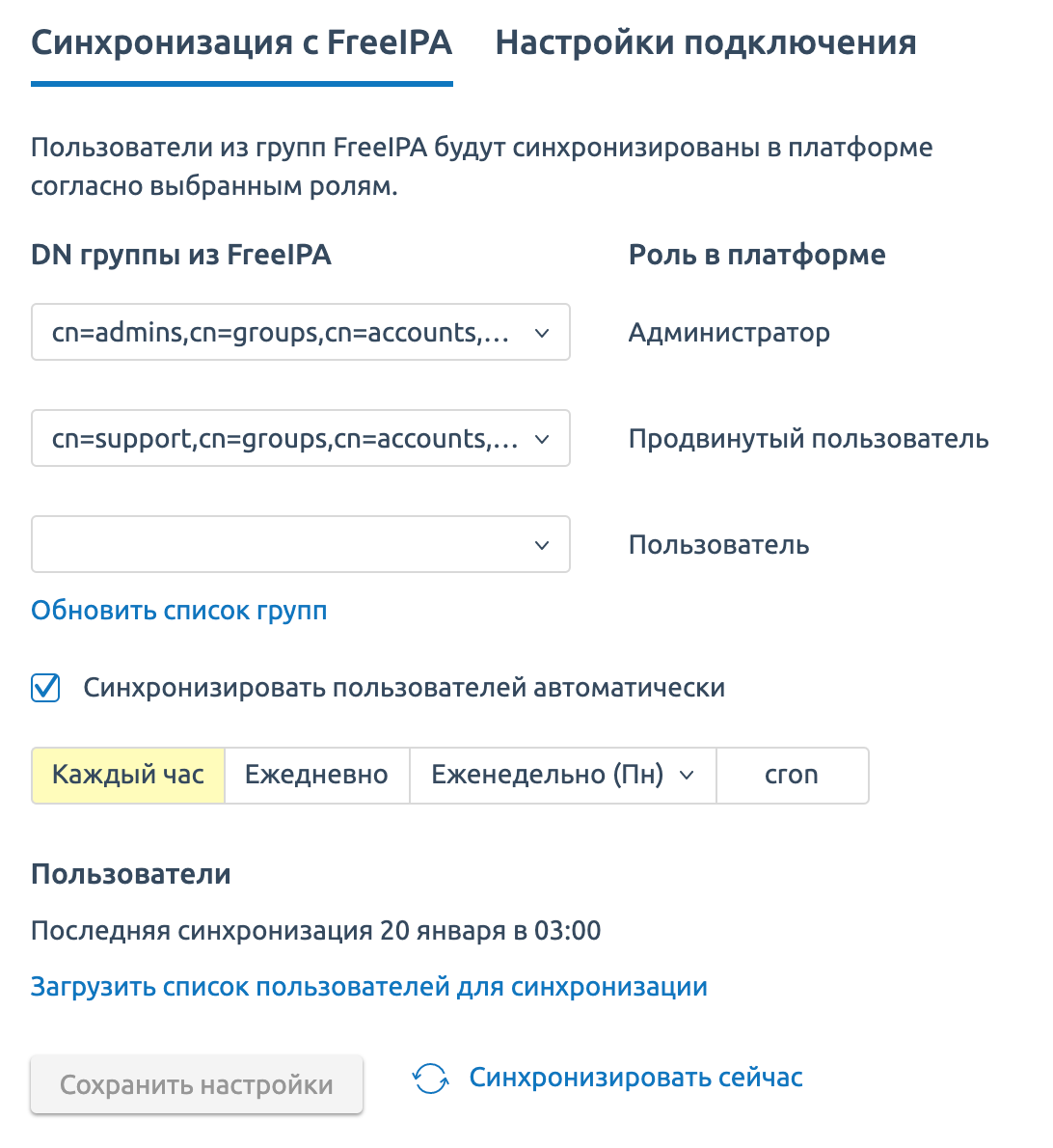This screenshot has width=1053, height=1148.
Task: Click chevron arrow in empty Пользователь dropdown
Action: click(x=542, y=545)
